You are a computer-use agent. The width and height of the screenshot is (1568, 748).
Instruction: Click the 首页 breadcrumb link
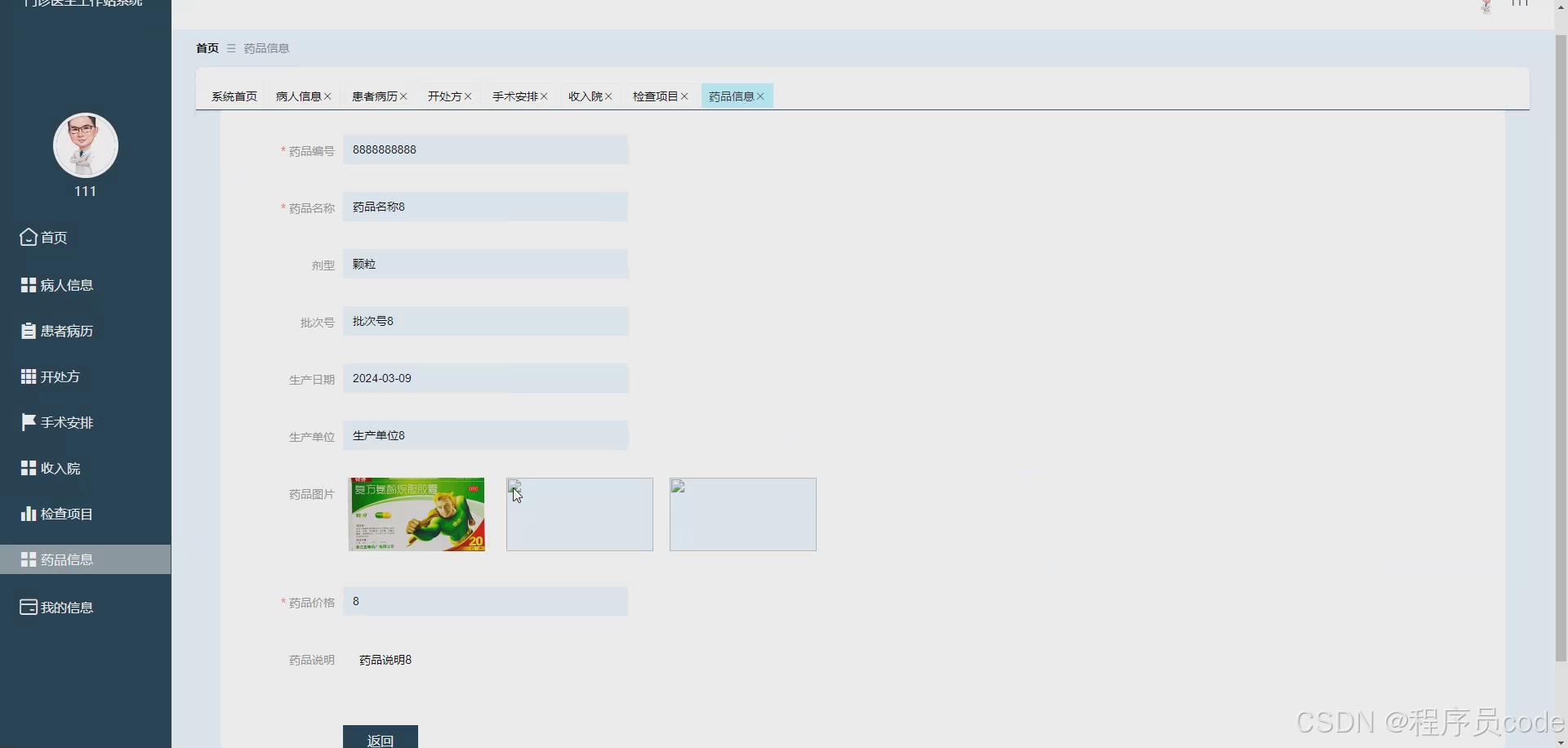click(207, 48)
